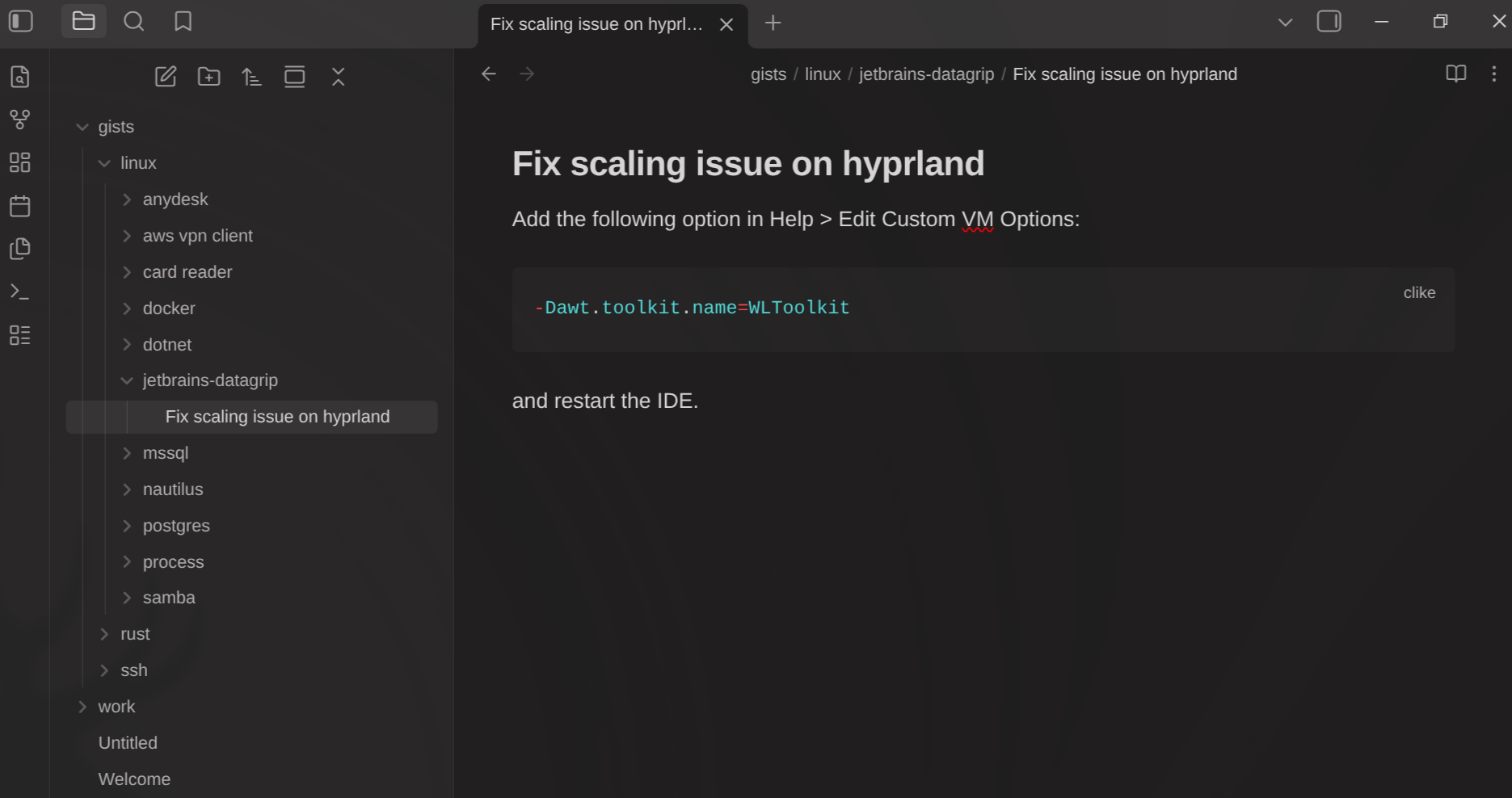1512x798 pixels.
Task: Open more options three-dot menu
Action: click(x=1493, y=74)
